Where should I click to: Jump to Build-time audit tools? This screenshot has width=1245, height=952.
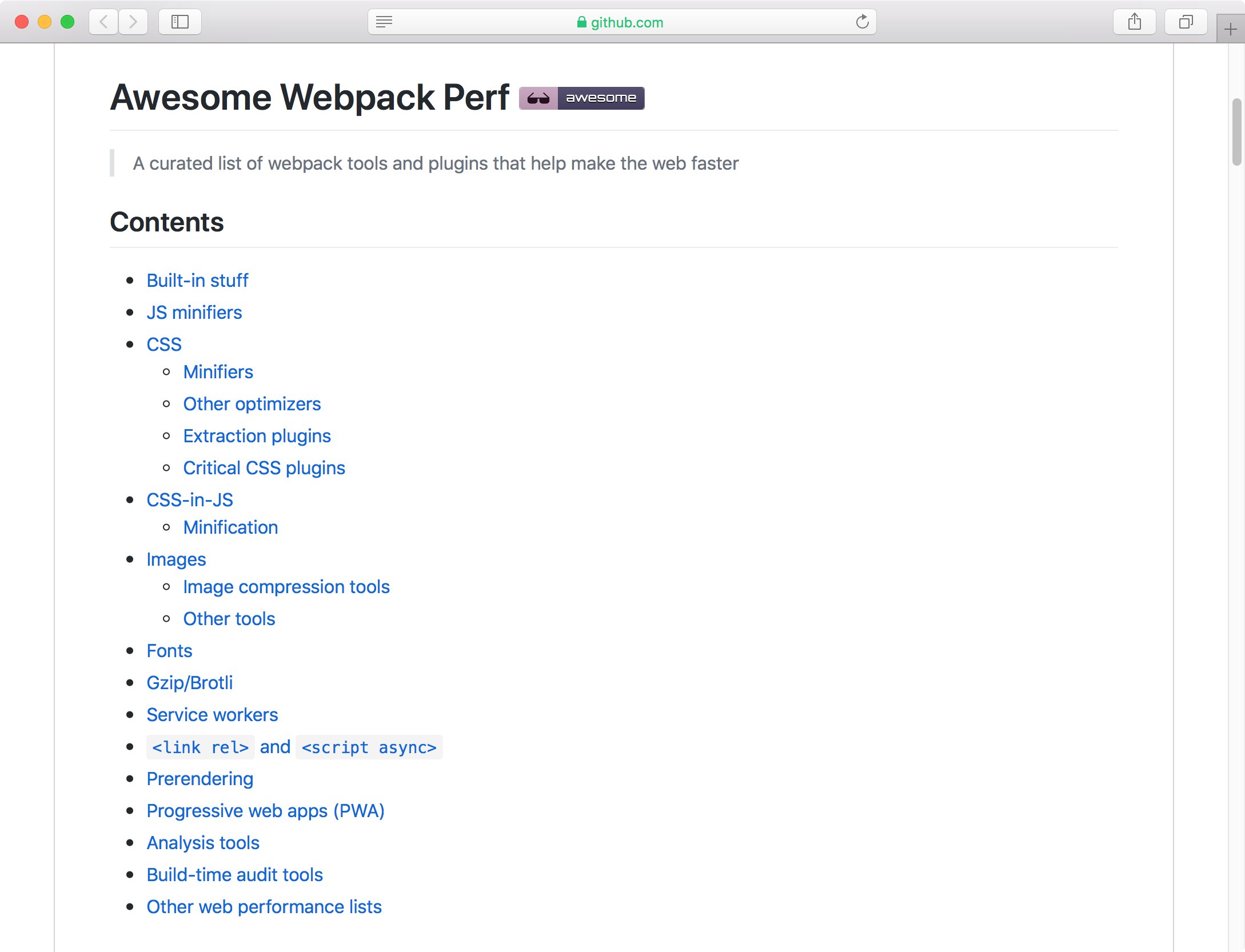tap(235, 874)
